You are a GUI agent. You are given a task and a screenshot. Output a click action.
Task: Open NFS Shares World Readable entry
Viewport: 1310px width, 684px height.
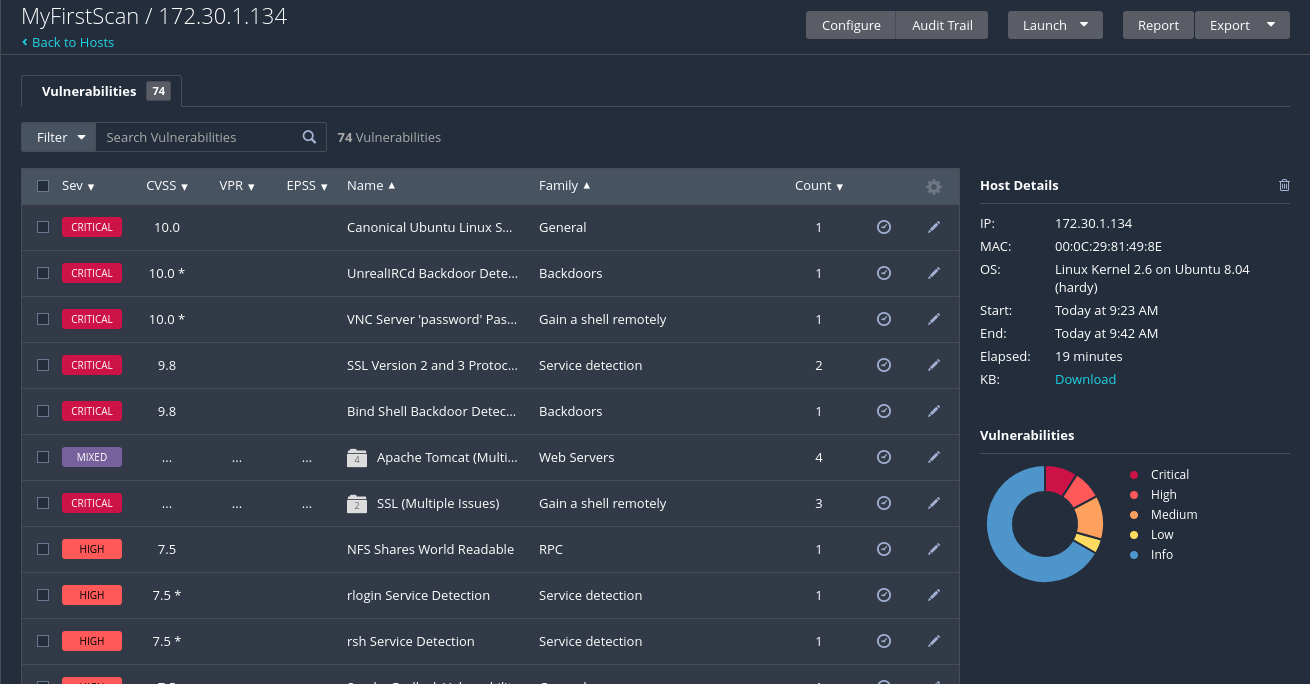coord(430,549)
